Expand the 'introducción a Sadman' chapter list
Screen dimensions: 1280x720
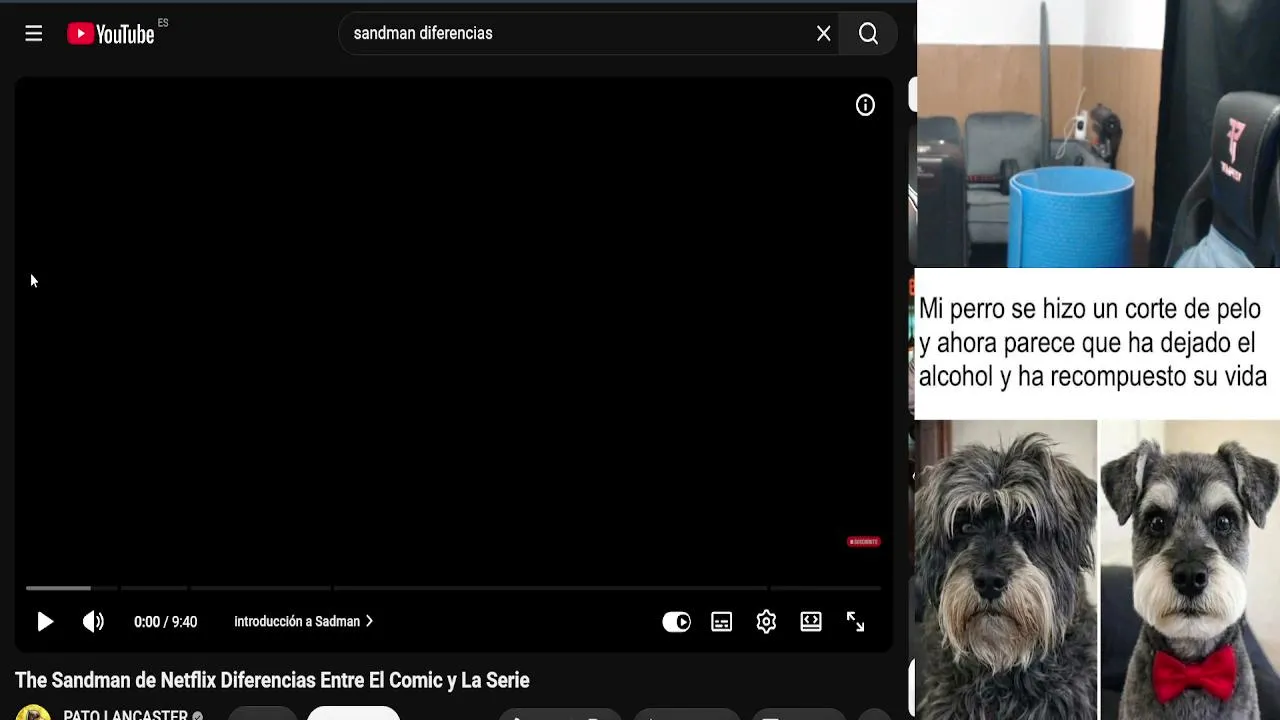(304, 622)
